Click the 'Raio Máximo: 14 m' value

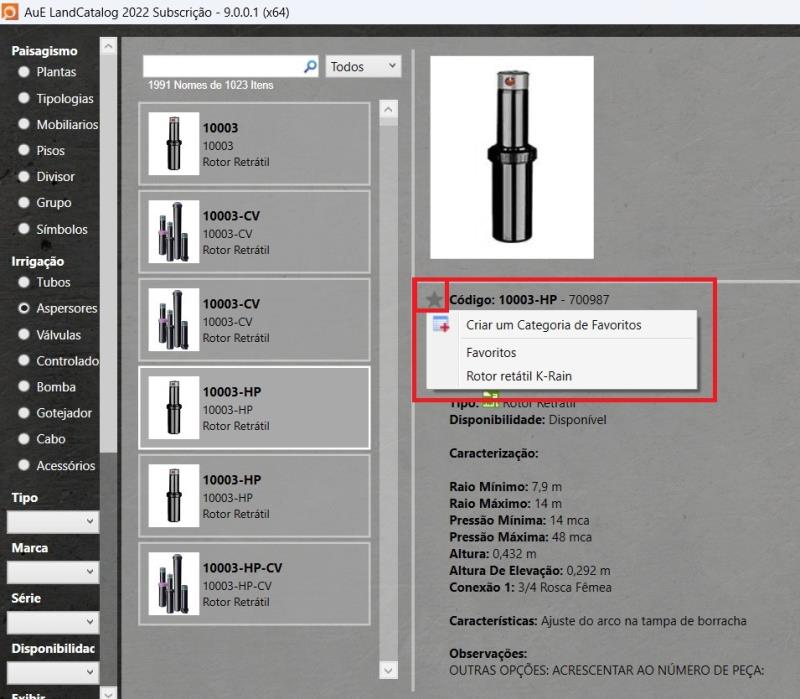click(x=505, y=504)
